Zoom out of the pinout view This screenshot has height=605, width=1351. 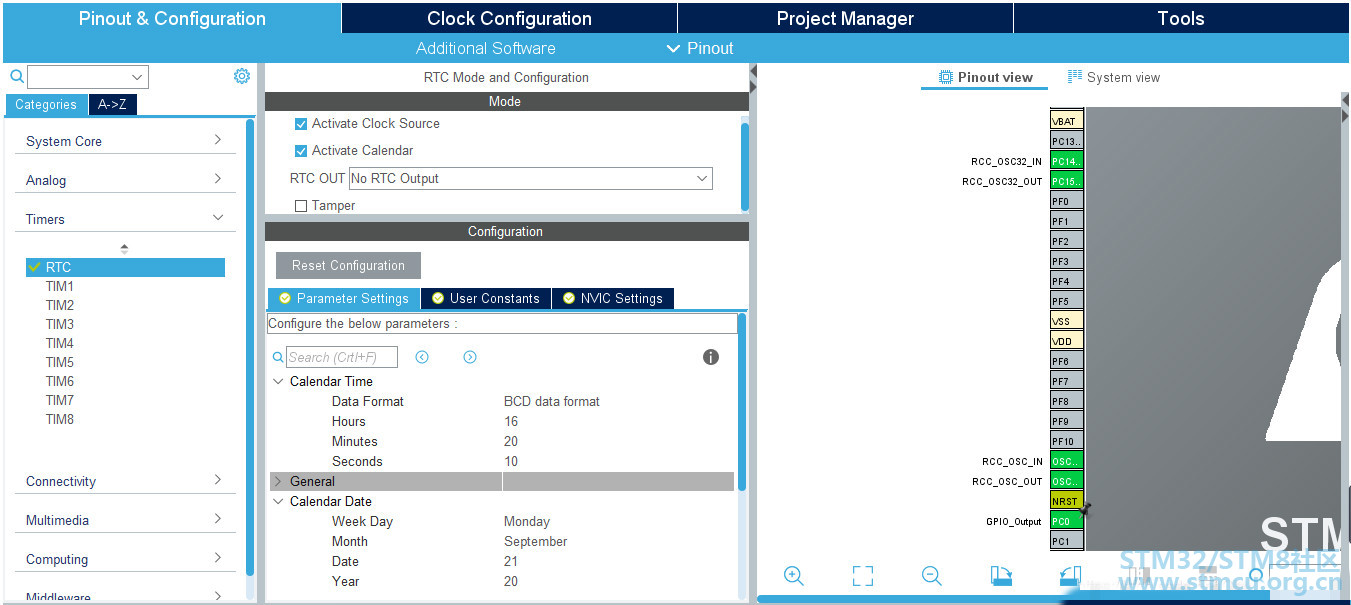click(931, 575)
